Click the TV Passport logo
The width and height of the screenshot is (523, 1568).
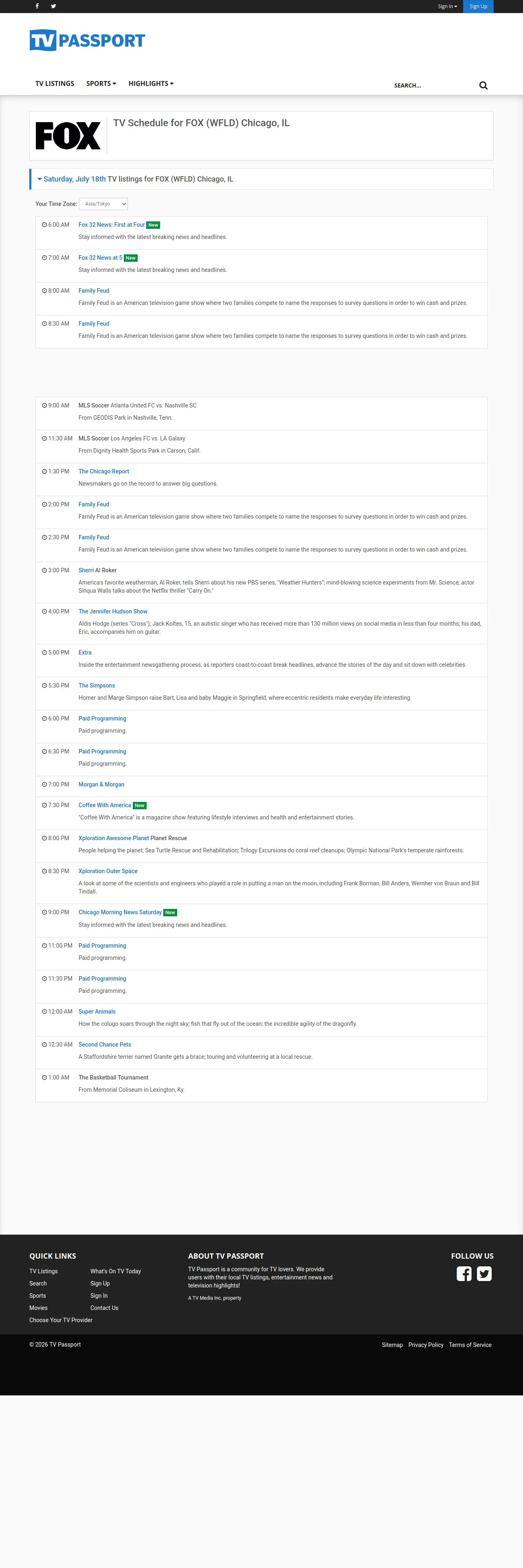tap(87, 40)
